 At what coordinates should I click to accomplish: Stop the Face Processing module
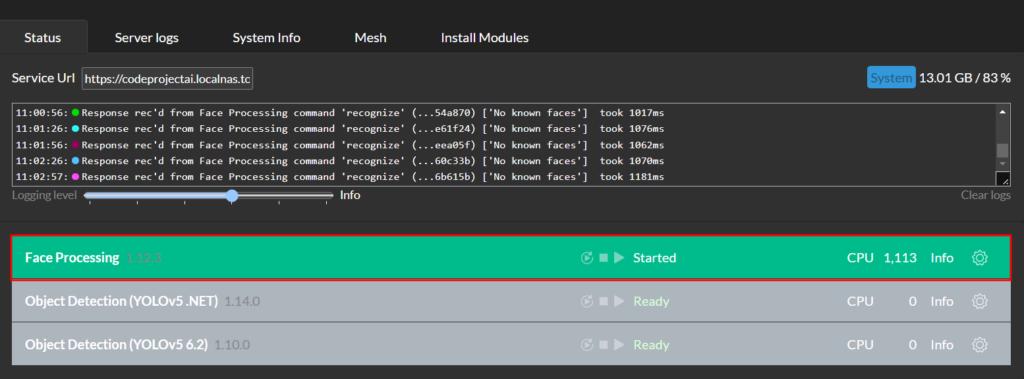tap(603, 258)
